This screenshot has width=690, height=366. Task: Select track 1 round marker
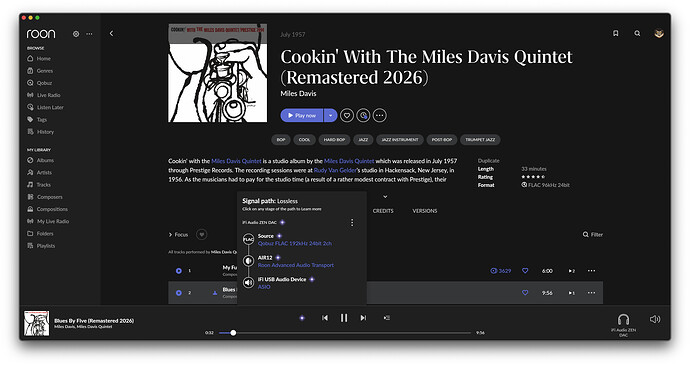click(x=179, y=271)
